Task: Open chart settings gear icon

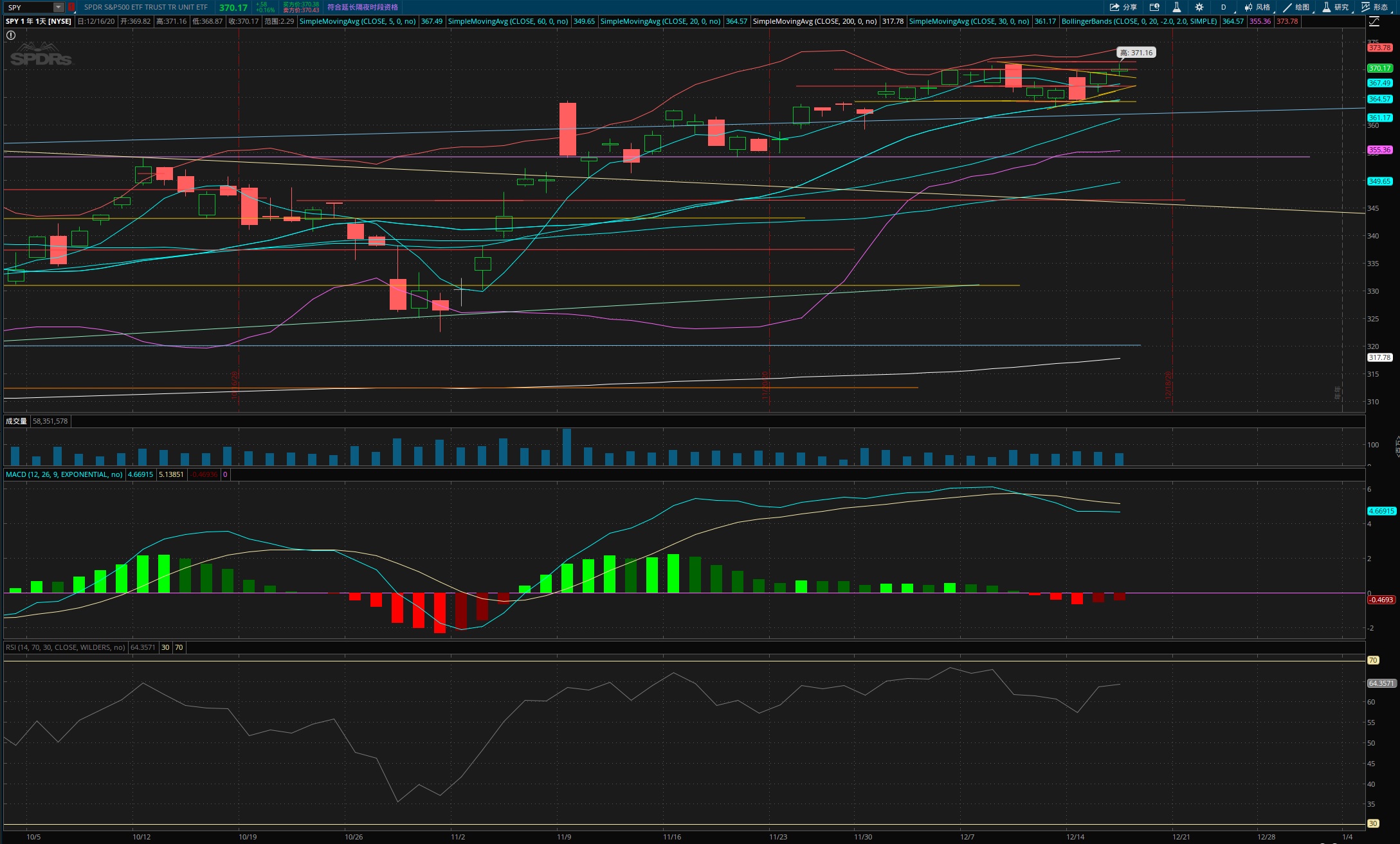Action: click(x=1199, y=7)
